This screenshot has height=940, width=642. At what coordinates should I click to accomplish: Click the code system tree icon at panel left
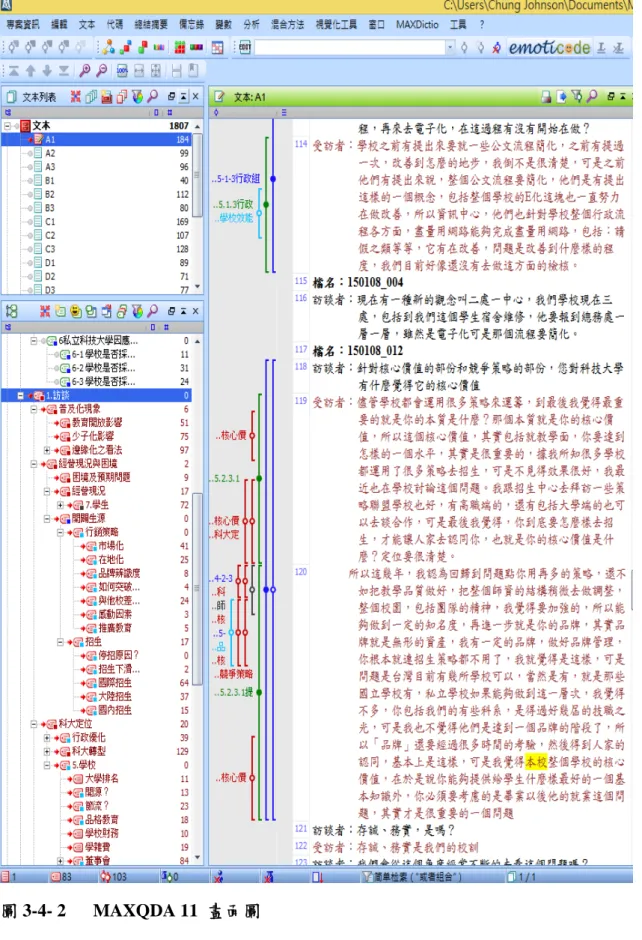click(11, 311)
